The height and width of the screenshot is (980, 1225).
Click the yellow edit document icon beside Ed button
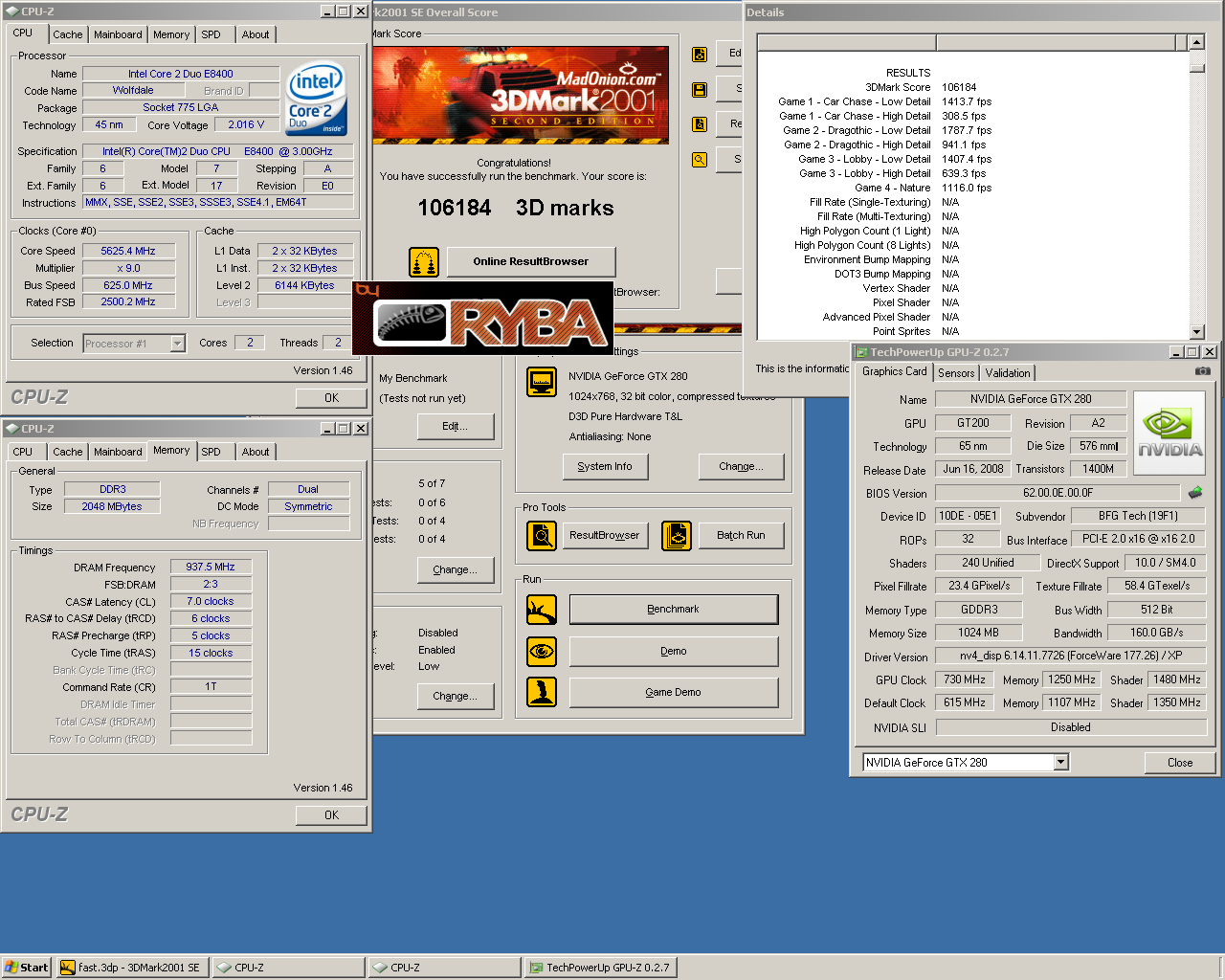[x=700, y=55]
